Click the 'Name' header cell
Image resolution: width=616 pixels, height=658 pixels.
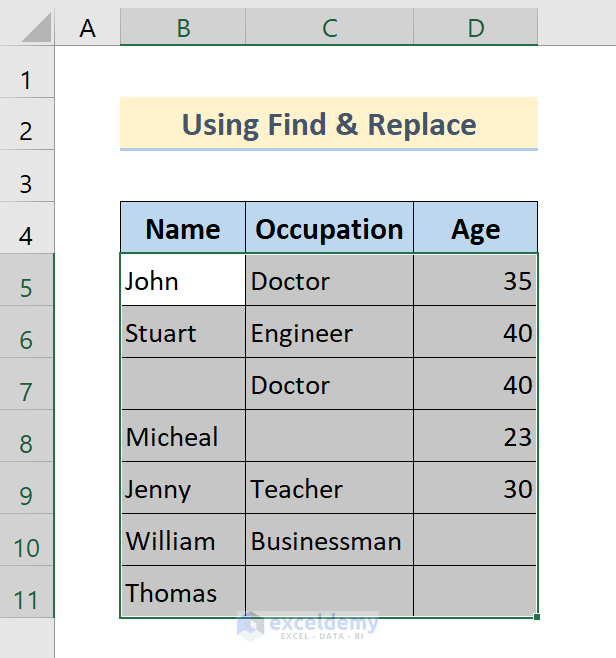[183, 228]
